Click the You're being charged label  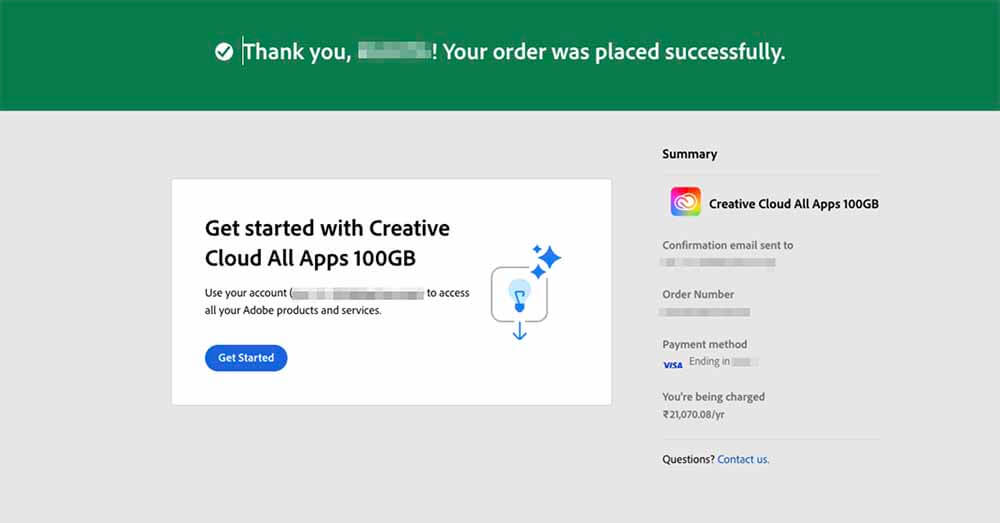coord(713,397)
